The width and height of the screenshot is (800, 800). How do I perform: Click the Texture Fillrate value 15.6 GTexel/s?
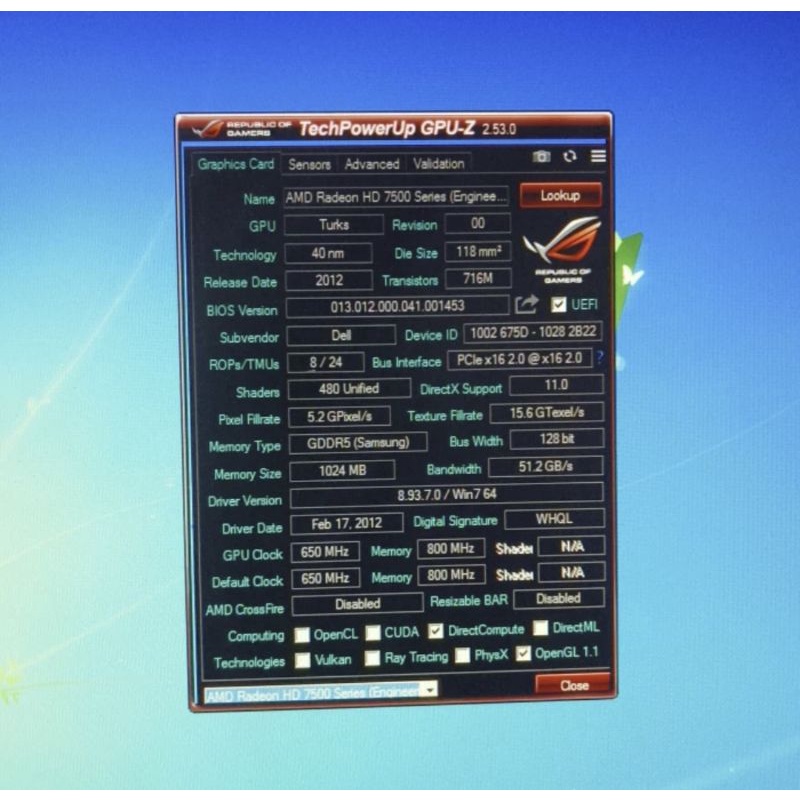pyautogui.click(x=546, y=413)
